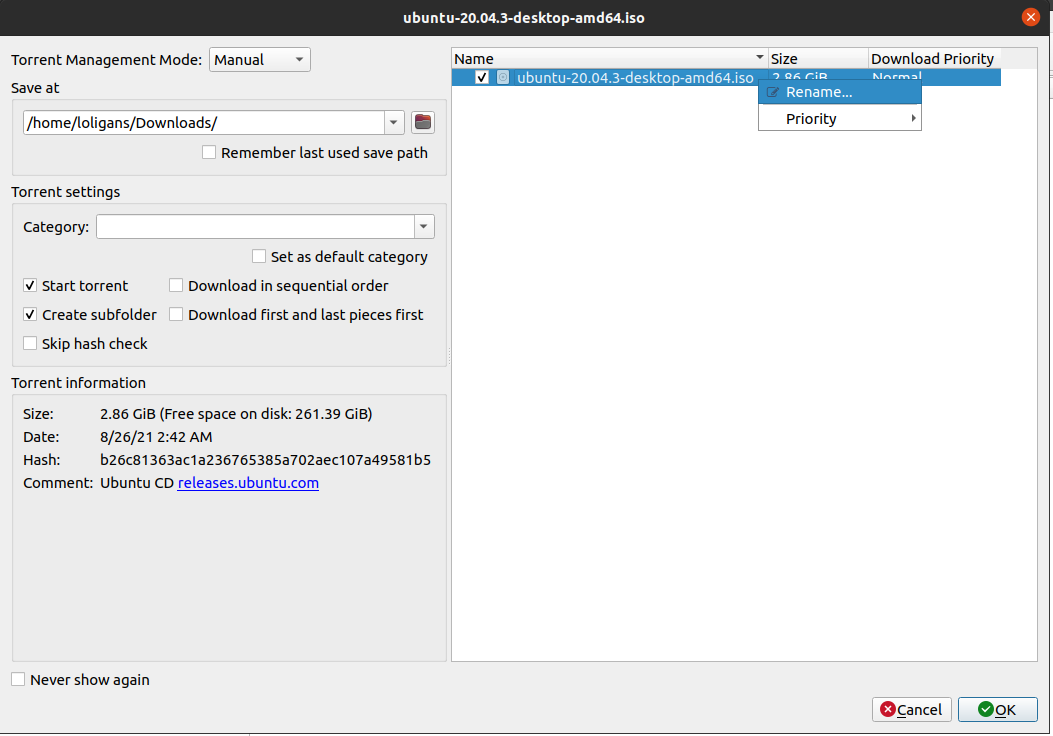
Task: Disable the Start torrent option
Action: tap(29, 285)
